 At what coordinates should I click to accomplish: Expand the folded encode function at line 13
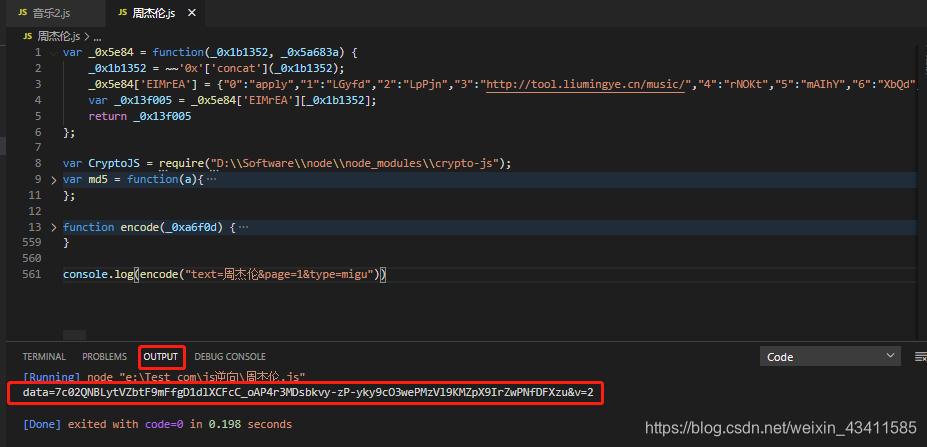(54, 227)
